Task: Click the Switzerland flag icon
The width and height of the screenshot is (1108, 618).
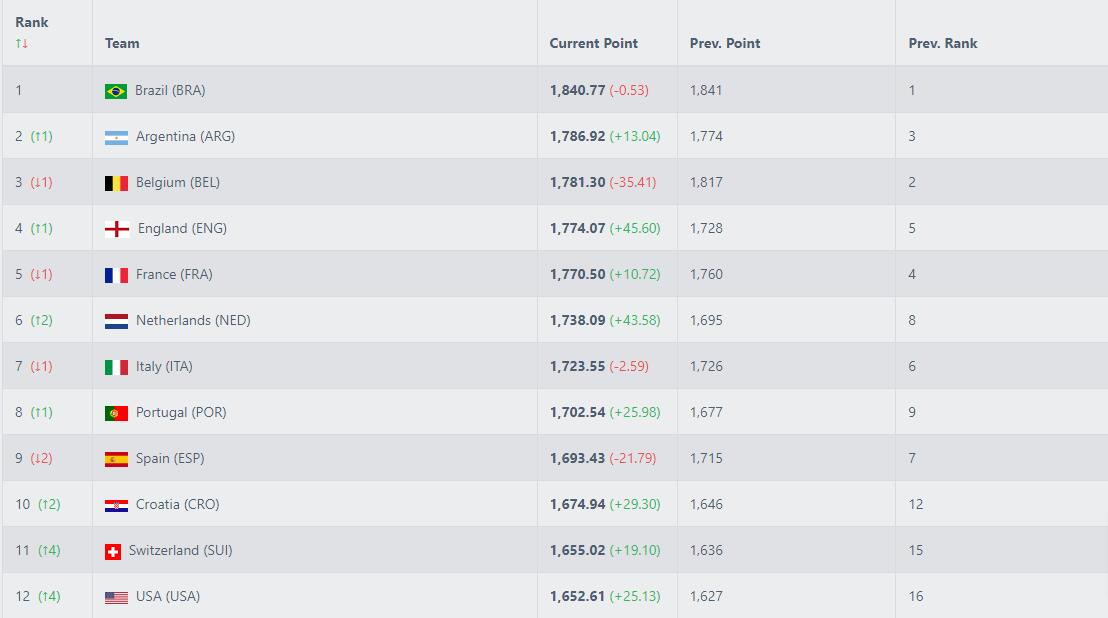Action: [112, 551]
